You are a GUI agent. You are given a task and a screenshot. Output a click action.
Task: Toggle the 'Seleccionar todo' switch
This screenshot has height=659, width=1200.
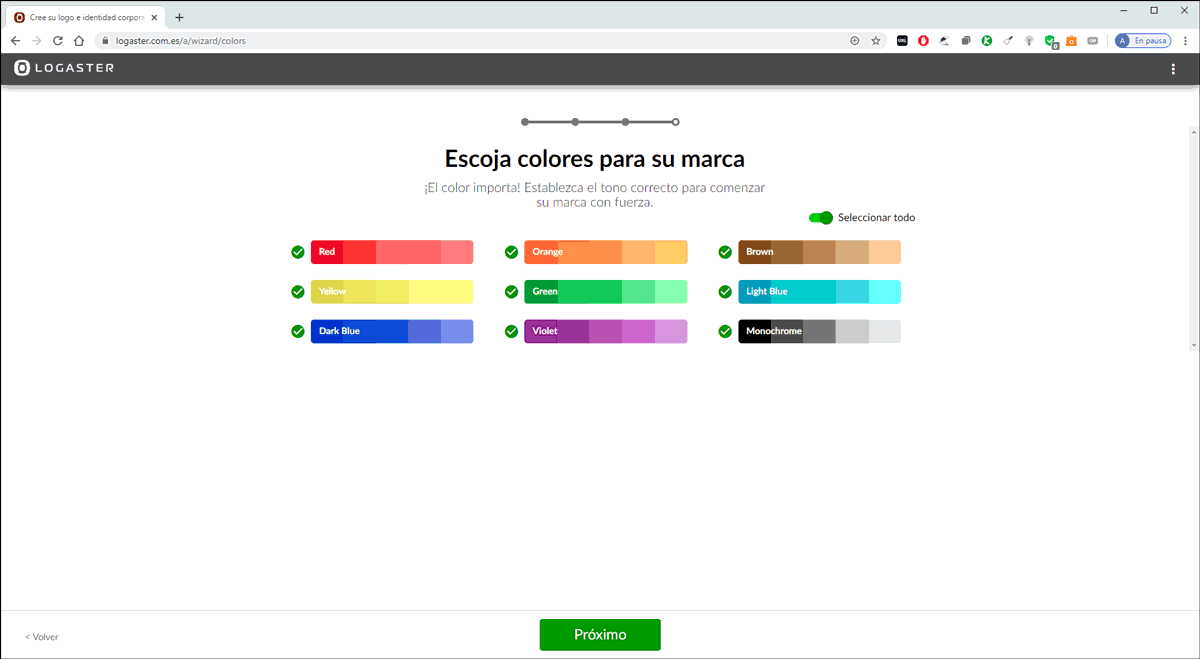tap(821, 217)
